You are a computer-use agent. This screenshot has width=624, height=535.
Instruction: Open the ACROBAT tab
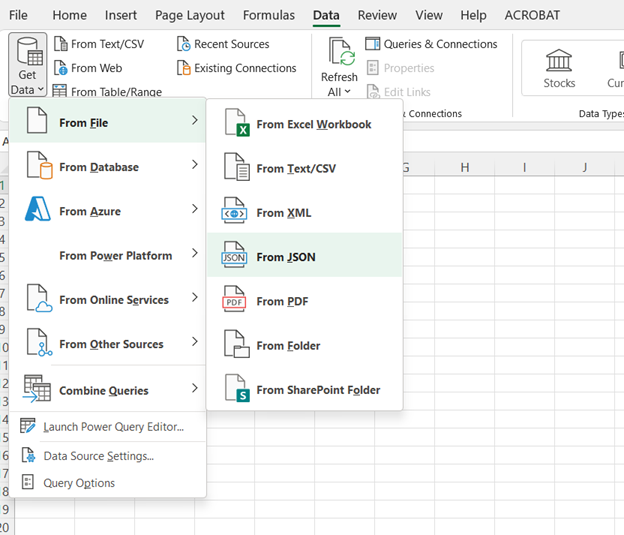532,15
